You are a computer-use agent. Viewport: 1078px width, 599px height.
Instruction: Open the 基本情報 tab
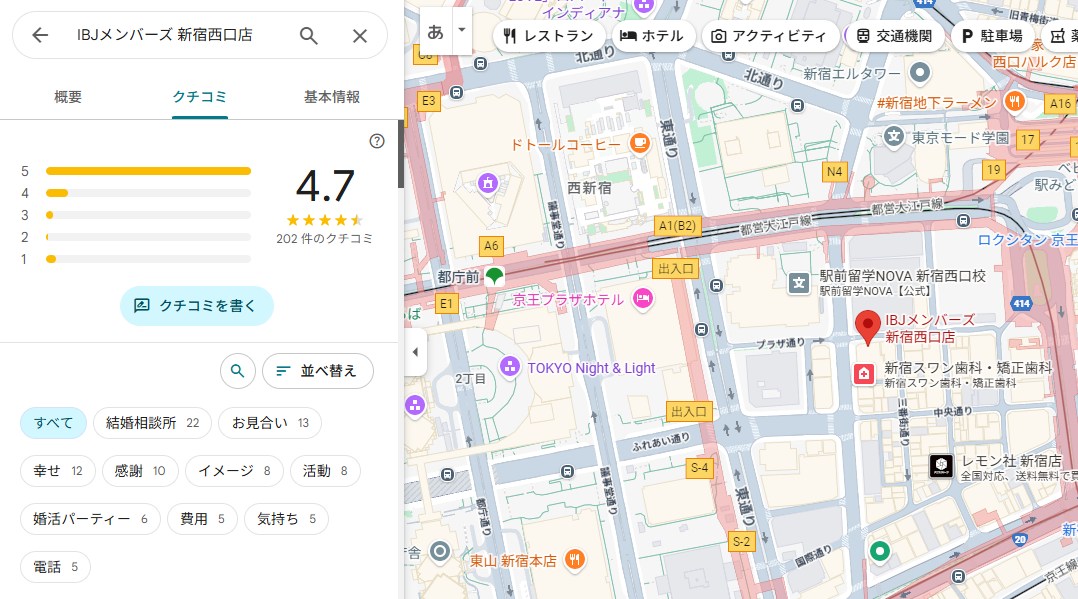331,97
